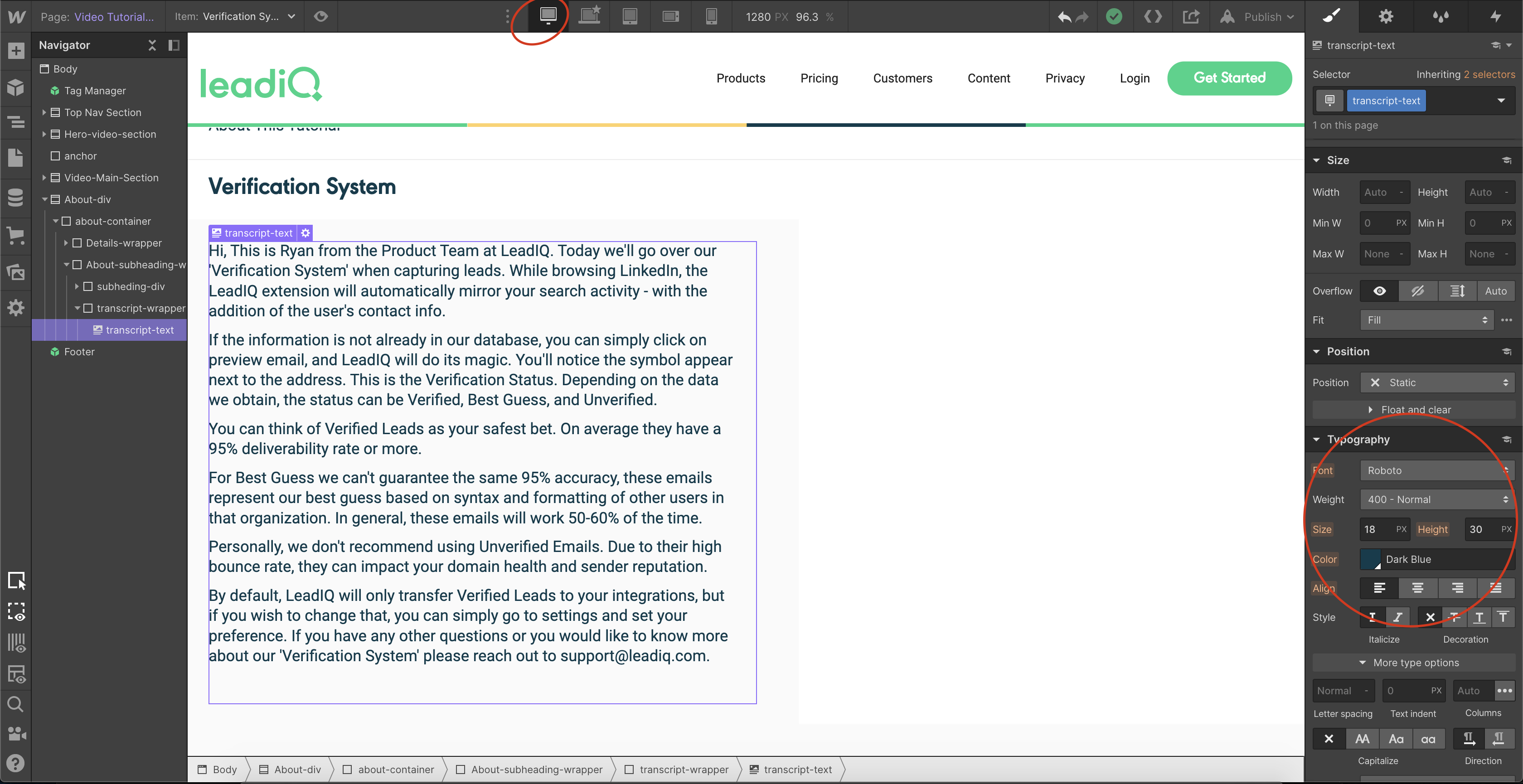Open the Add Elements panel
Image resolution: width=1523 pixels, height=784 pixels.
(16, 51)
